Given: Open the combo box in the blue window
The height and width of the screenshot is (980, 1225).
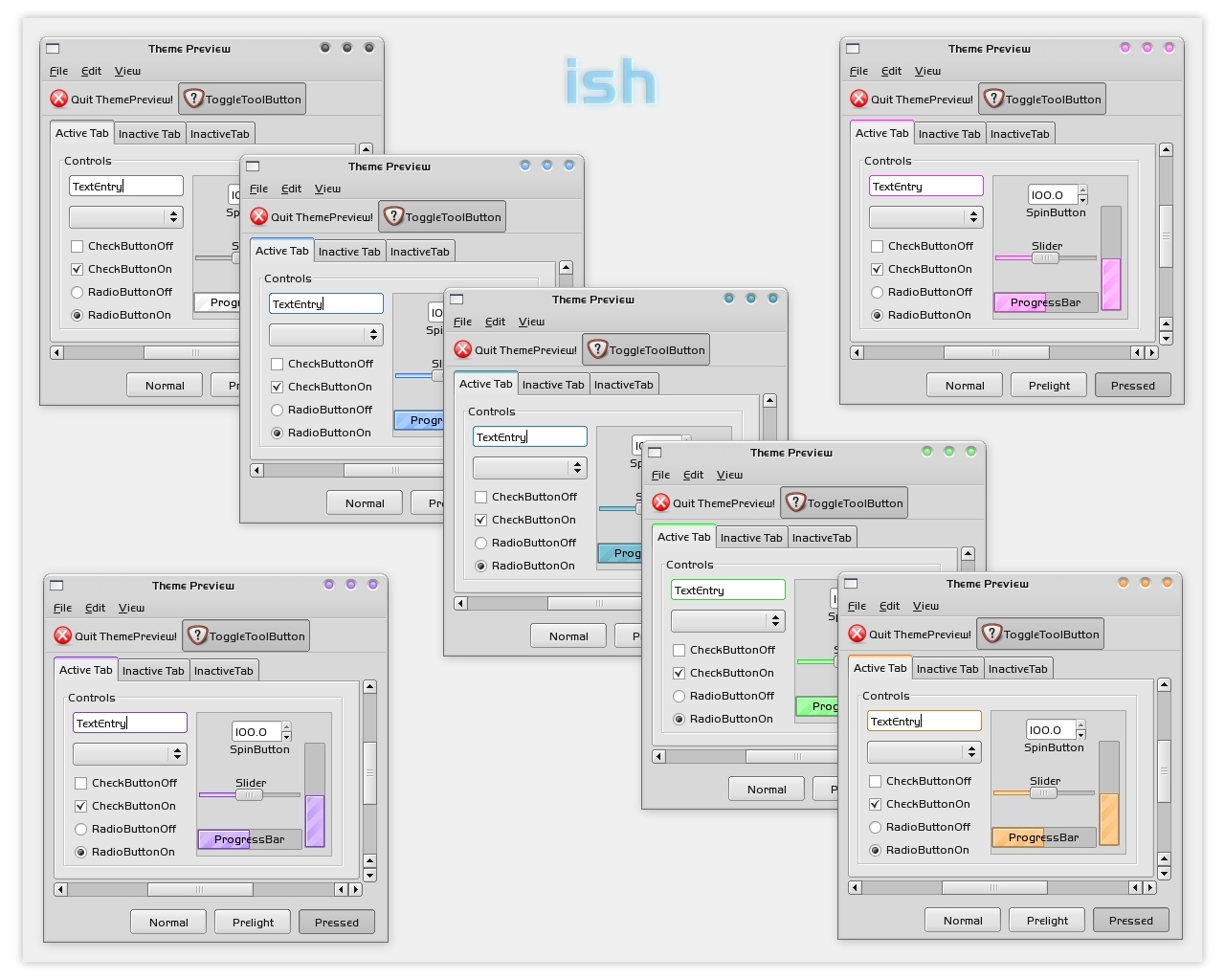Looking at the screenshot, I should pyautogui.click(x=326, y=335).
